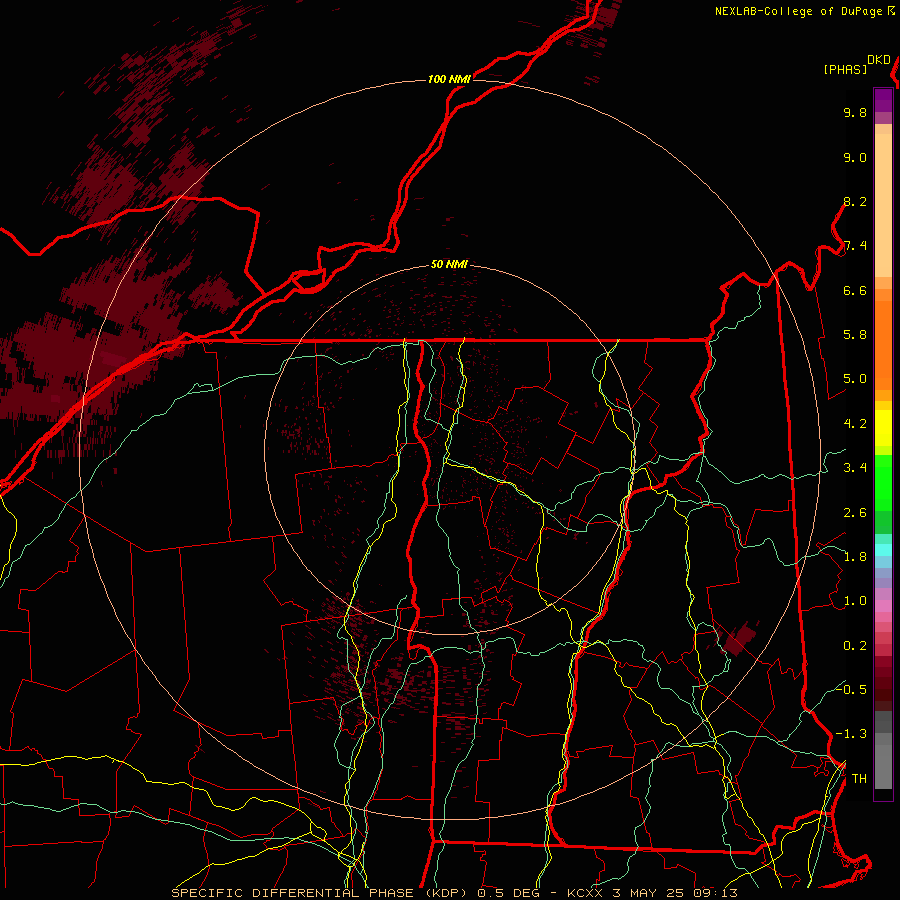This screenshot has height=900, width=900.
Task: Click the KDP product caption at bottom
Action: tap(454, 893)
